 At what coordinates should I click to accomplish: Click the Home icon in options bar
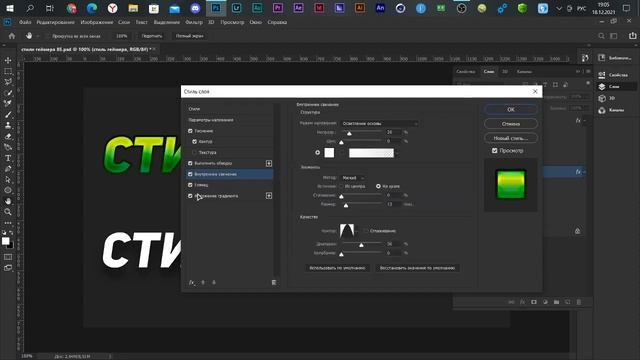click(x=12, y=36)
